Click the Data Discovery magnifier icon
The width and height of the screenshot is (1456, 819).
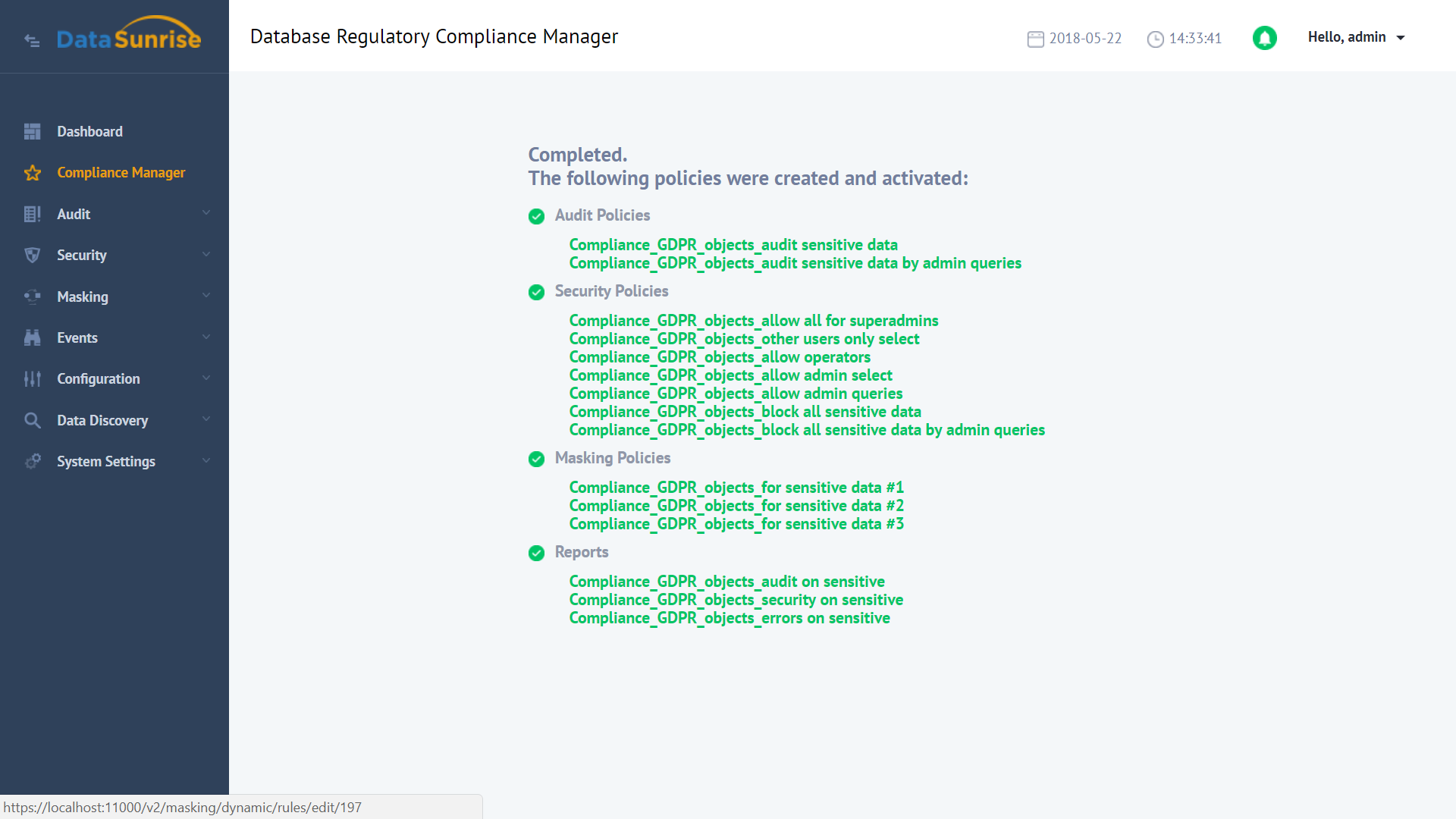32,421
